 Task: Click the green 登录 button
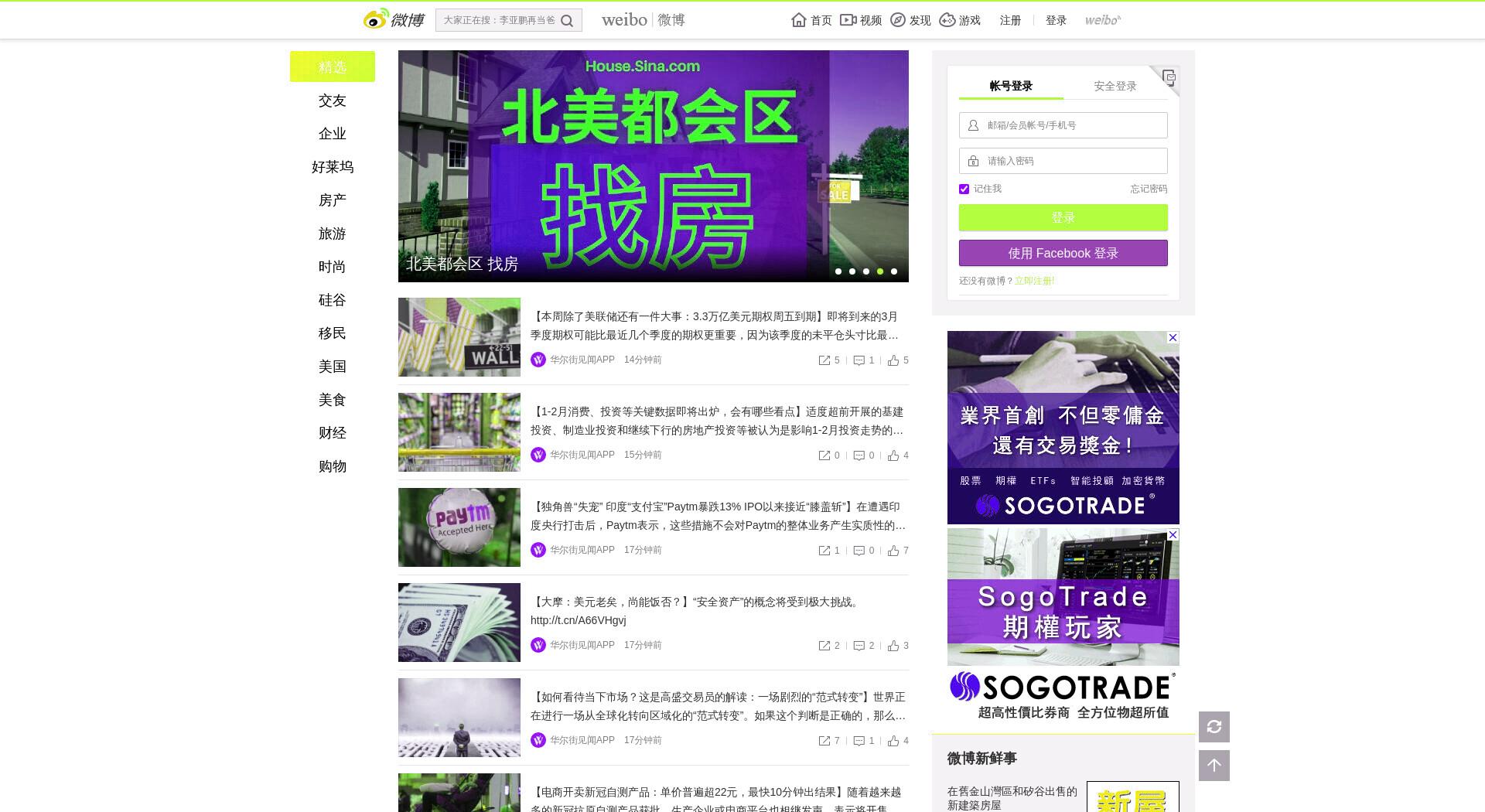click(1063, 217)
